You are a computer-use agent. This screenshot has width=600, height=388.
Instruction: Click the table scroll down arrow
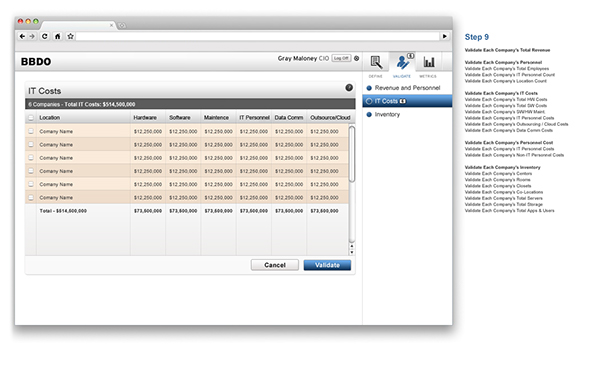click(x=352, y=253)
